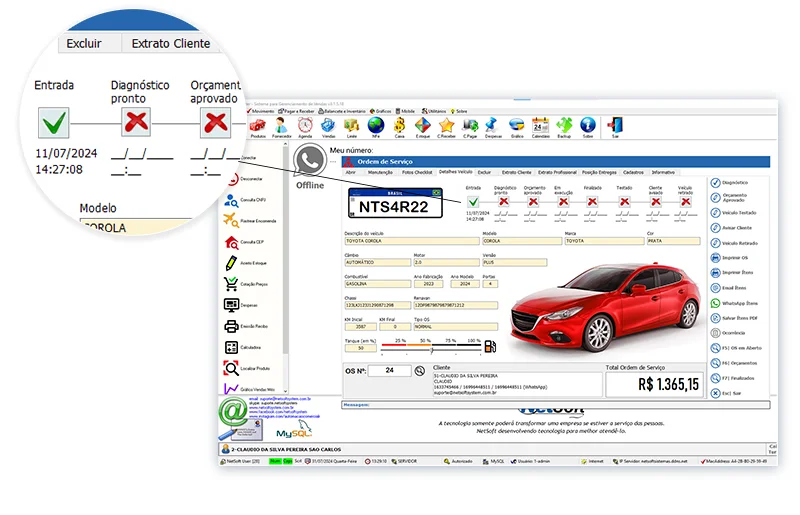Toggle the Testado status box

pyautogui.click(x=624, y=202)
